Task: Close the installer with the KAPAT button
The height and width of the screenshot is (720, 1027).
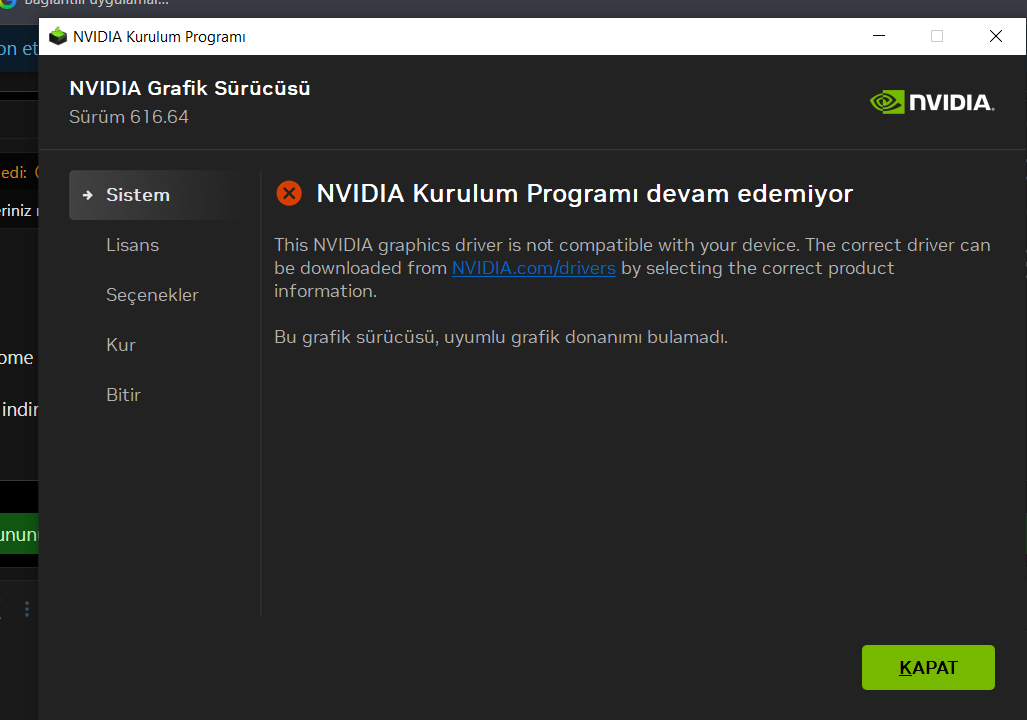Action: [x=927, y=667]
